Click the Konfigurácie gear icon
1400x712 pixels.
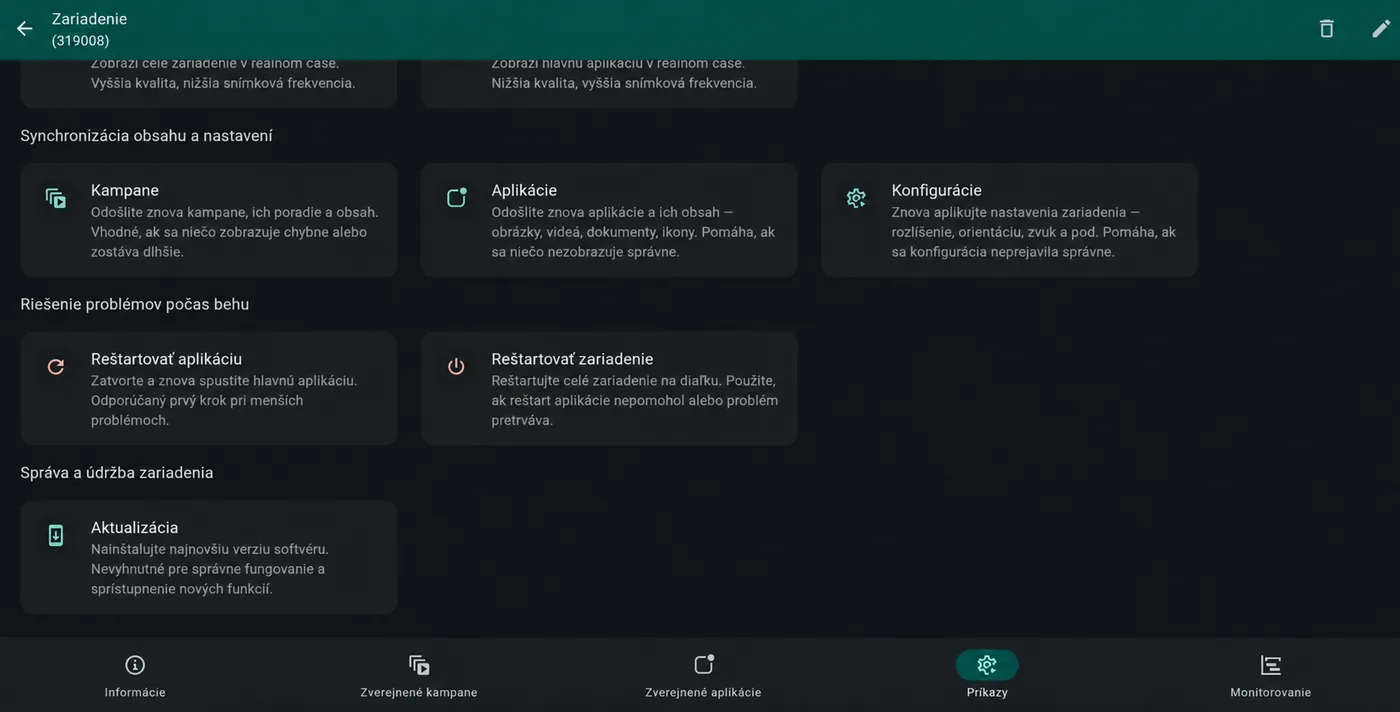[x=856, y=198]
